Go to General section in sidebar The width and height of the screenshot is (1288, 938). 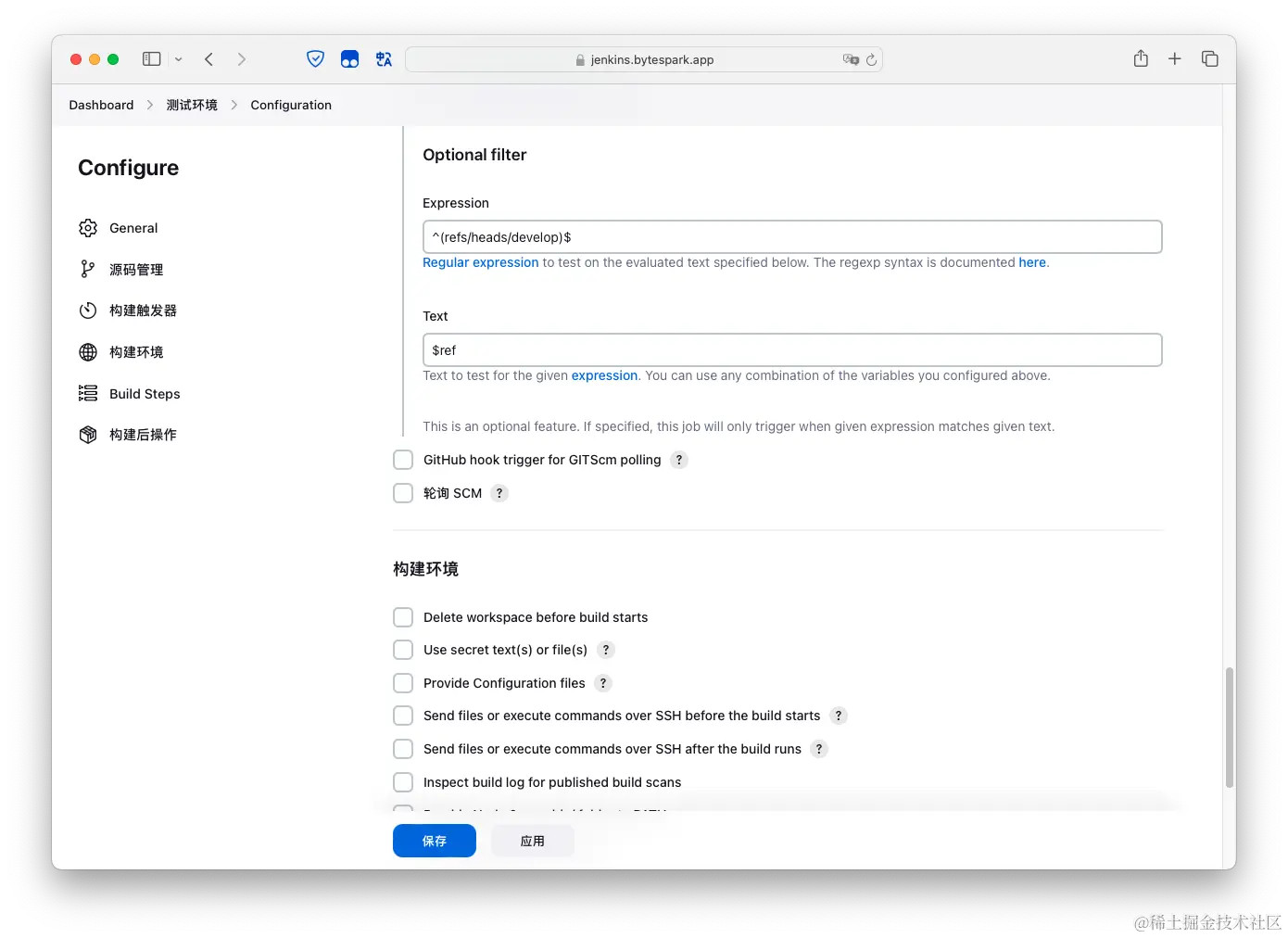pos(133,228)
